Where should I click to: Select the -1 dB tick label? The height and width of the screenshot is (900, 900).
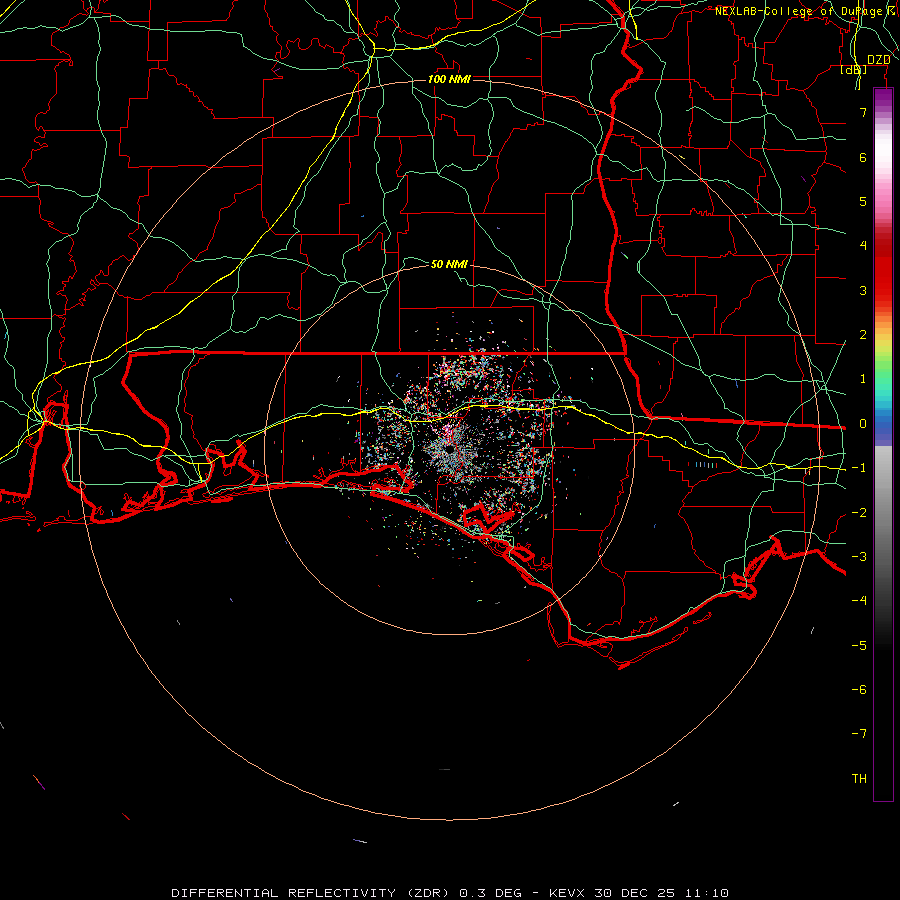[x=859, y=468]
